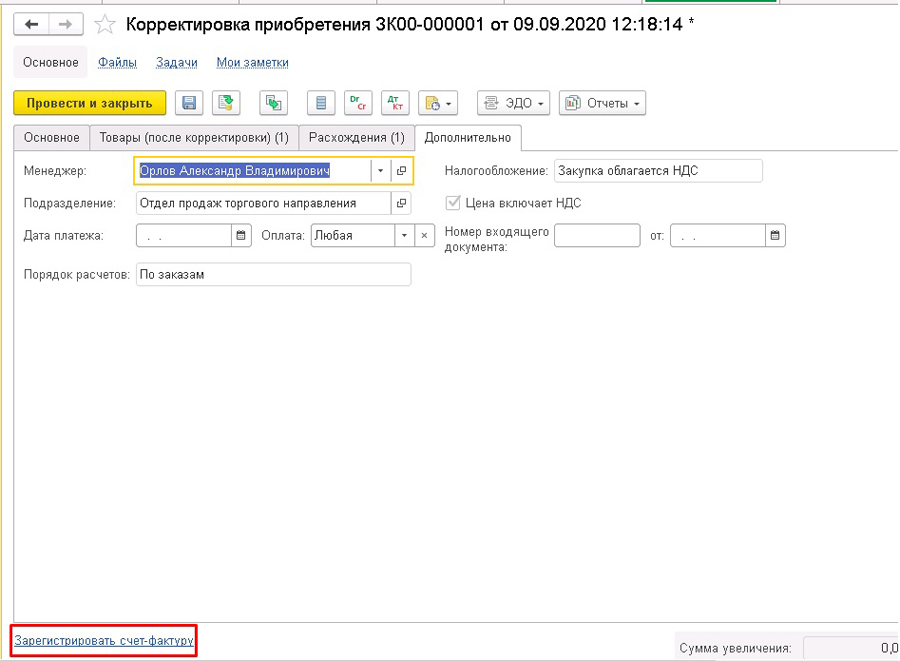
Task: Click Провести и закрыть button
Action: [89, 103]
